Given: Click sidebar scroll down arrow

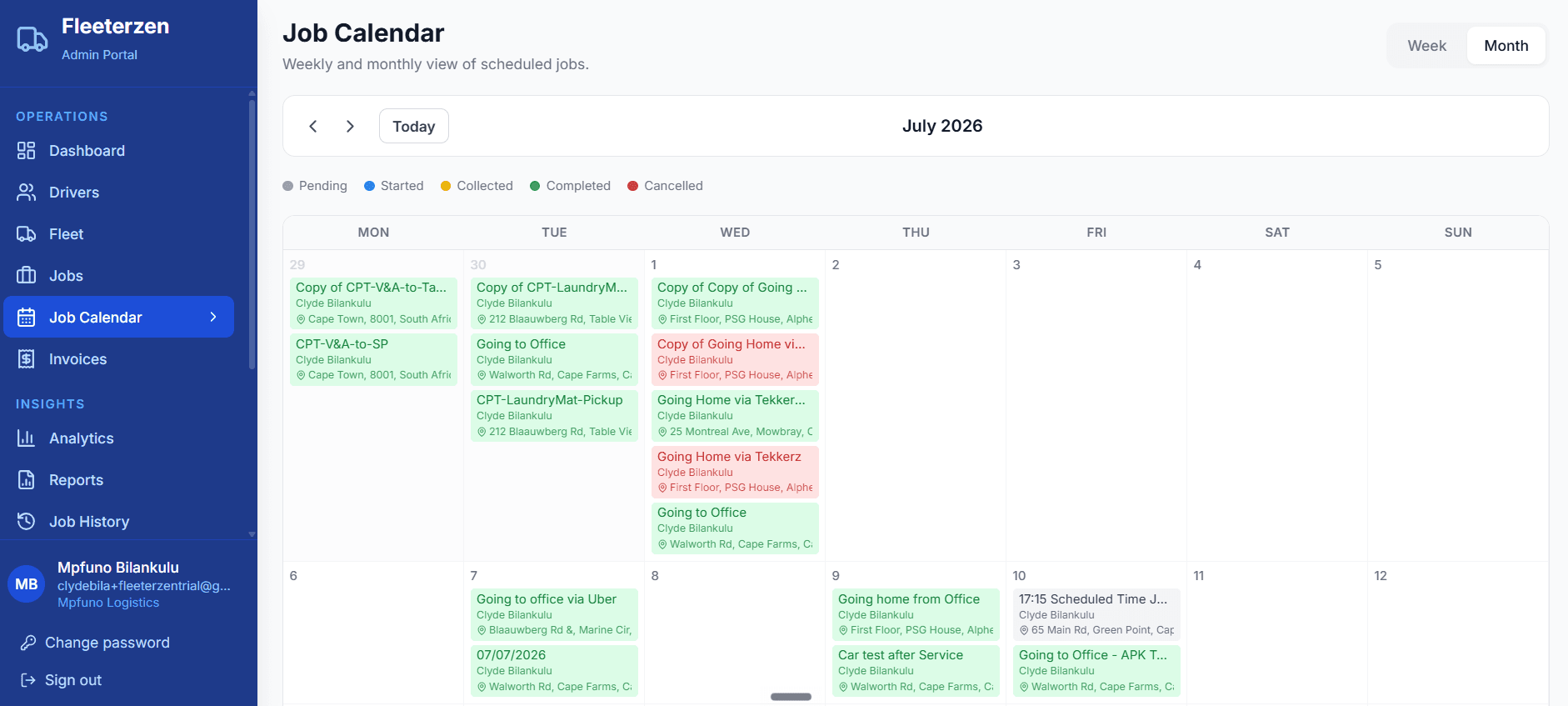Looking at the screenshot, I should 252,534.
